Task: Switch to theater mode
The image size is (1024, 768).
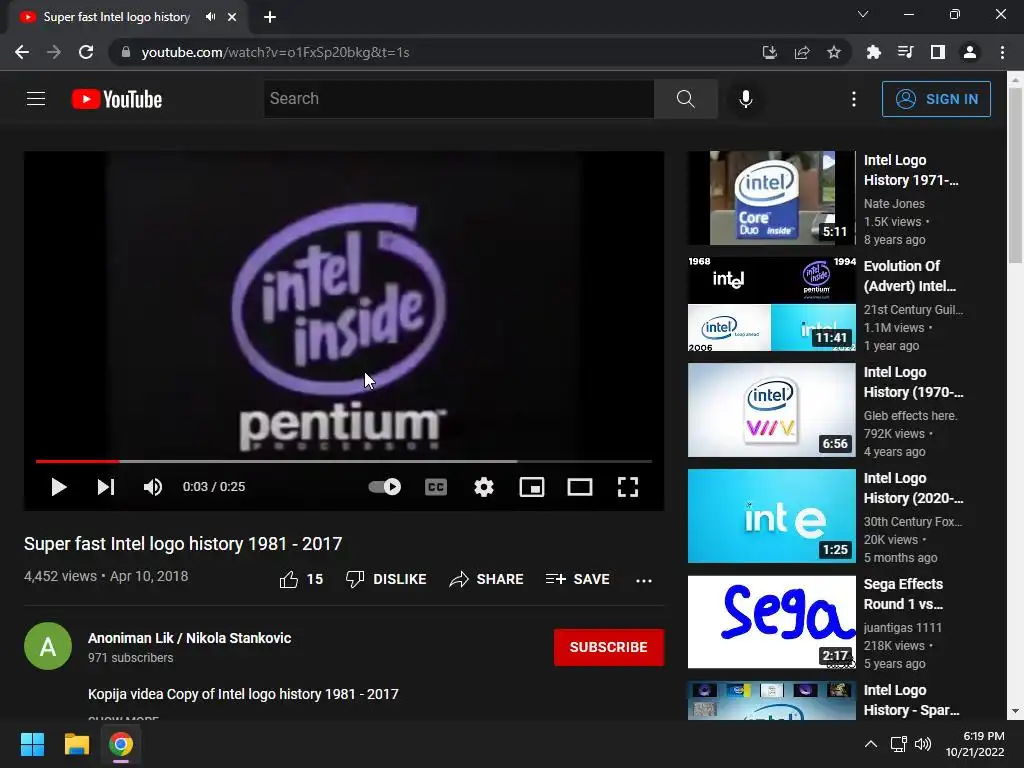Action: coord(580,487)
